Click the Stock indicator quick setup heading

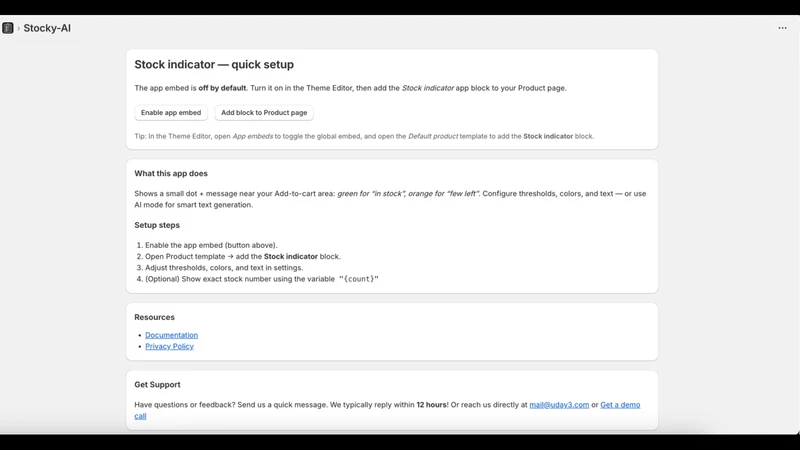[214, 64]
